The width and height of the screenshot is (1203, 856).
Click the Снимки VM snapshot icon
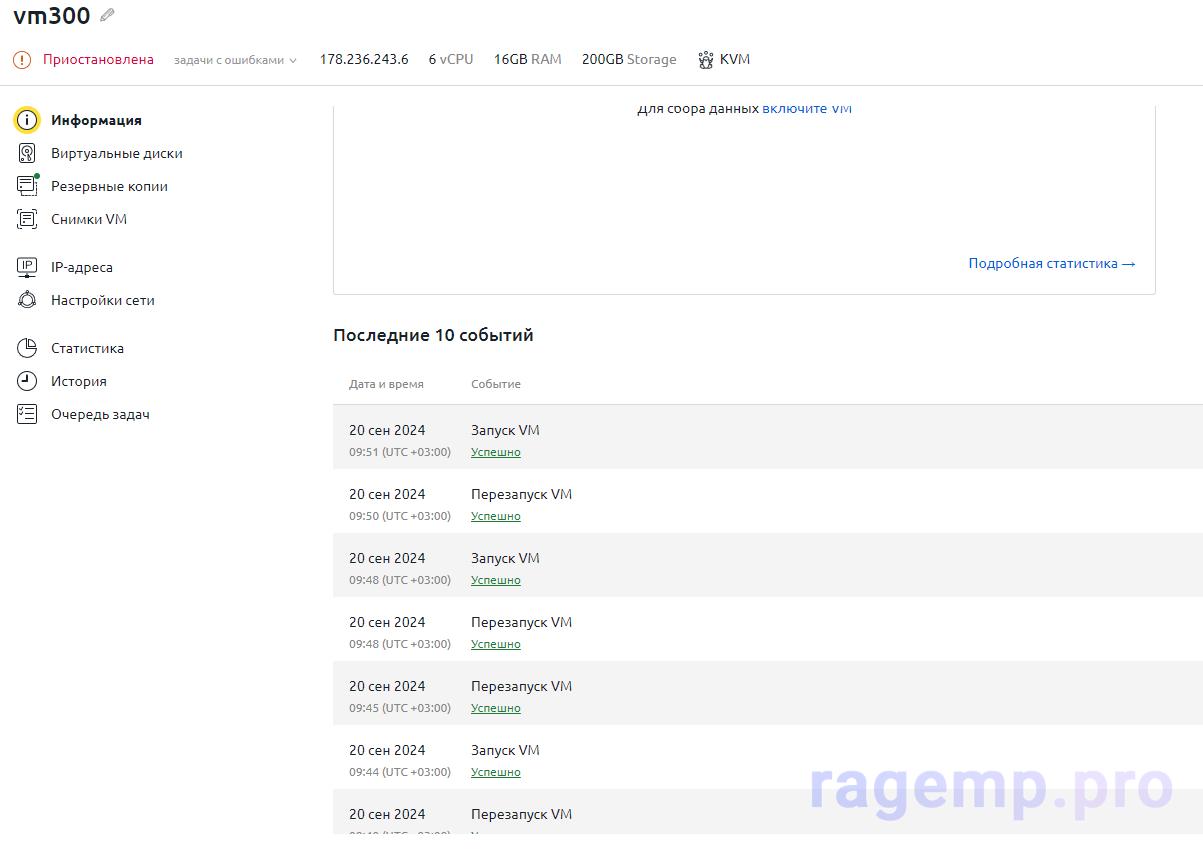[27, 219]
